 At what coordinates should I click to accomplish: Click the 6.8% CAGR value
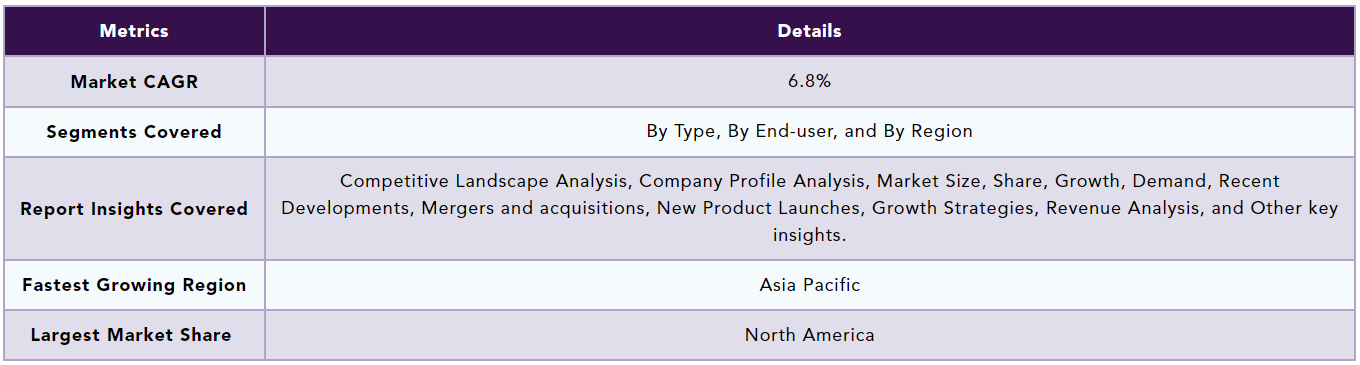tap(809, 82)
